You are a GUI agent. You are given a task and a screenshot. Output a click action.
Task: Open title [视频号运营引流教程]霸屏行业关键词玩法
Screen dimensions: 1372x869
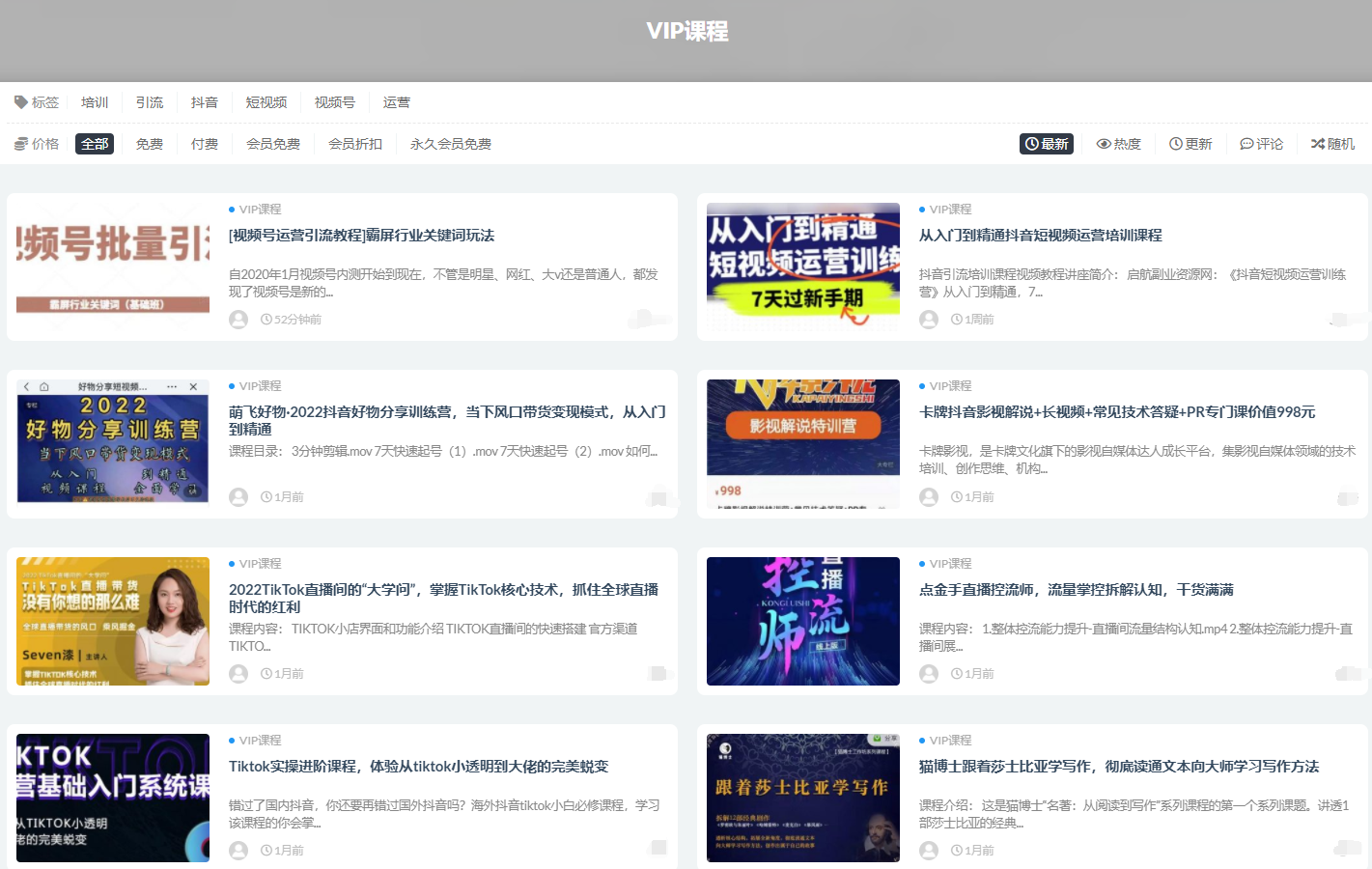(361, 236)
